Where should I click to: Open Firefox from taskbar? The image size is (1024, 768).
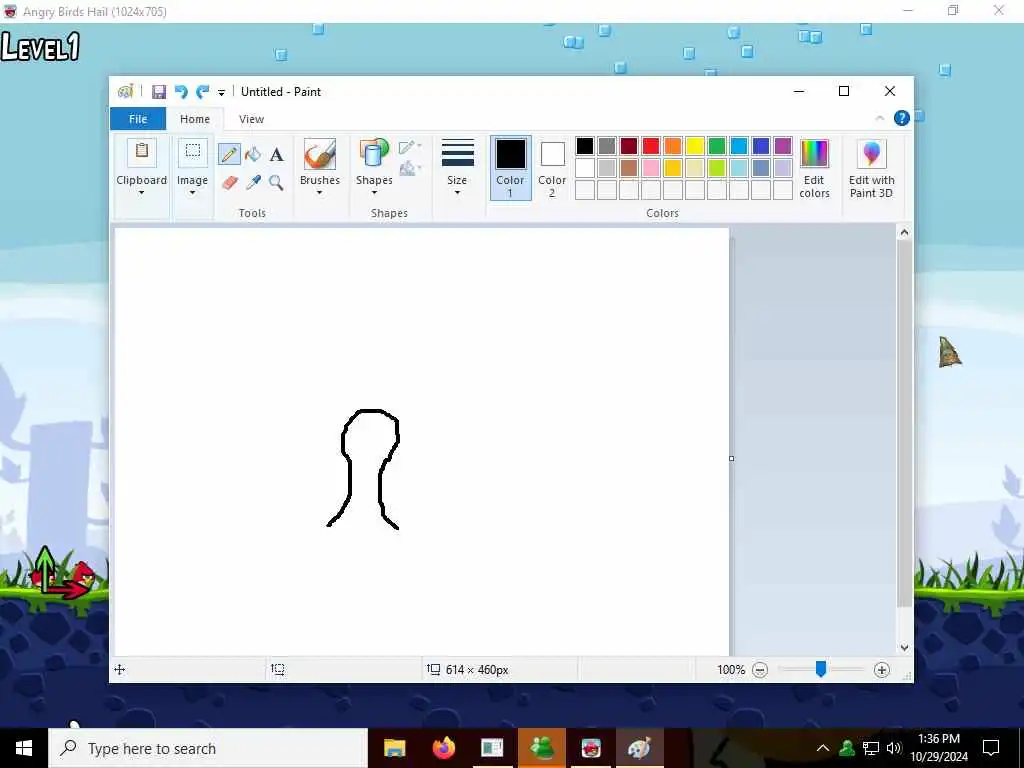point(443,748)
